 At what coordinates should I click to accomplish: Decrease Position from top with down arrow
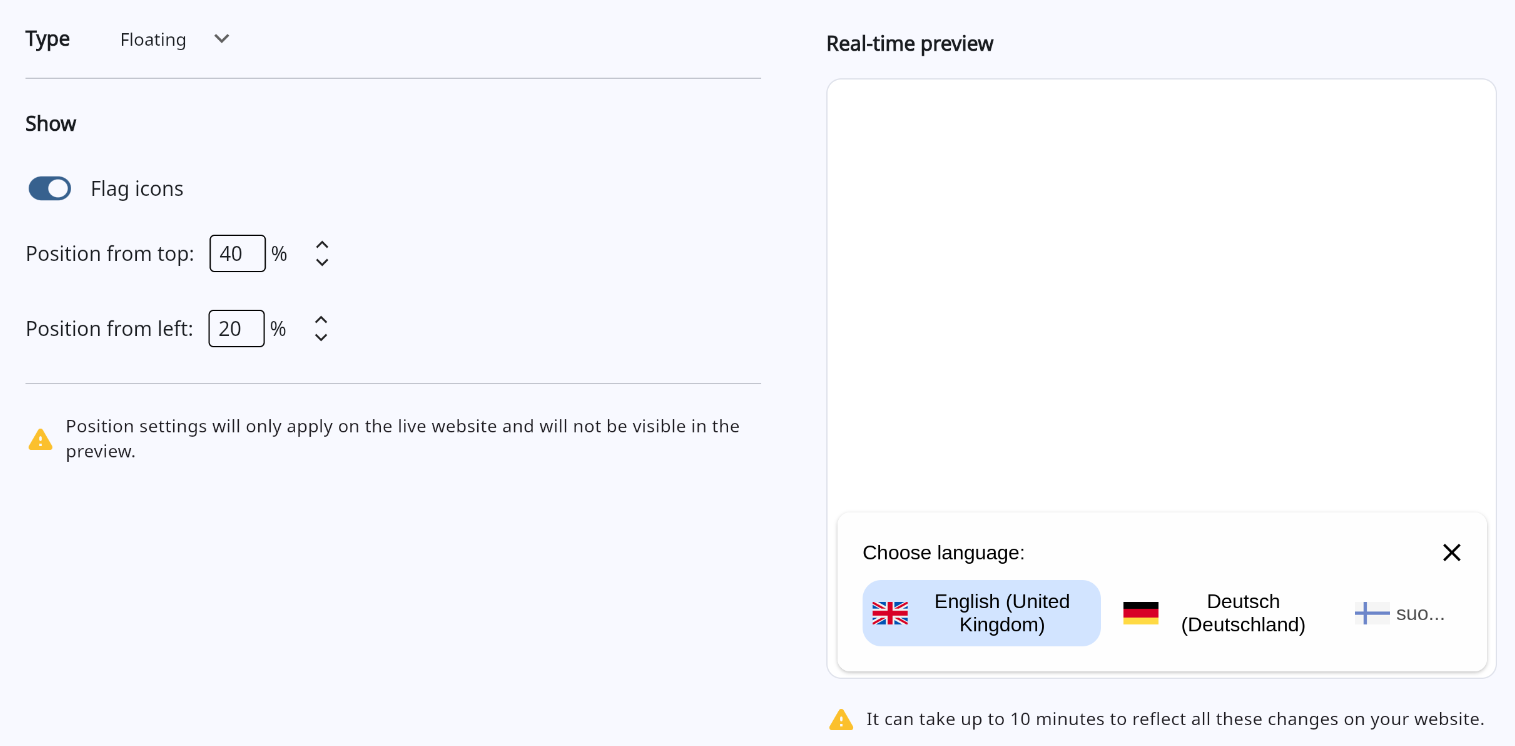click(322, 263)
